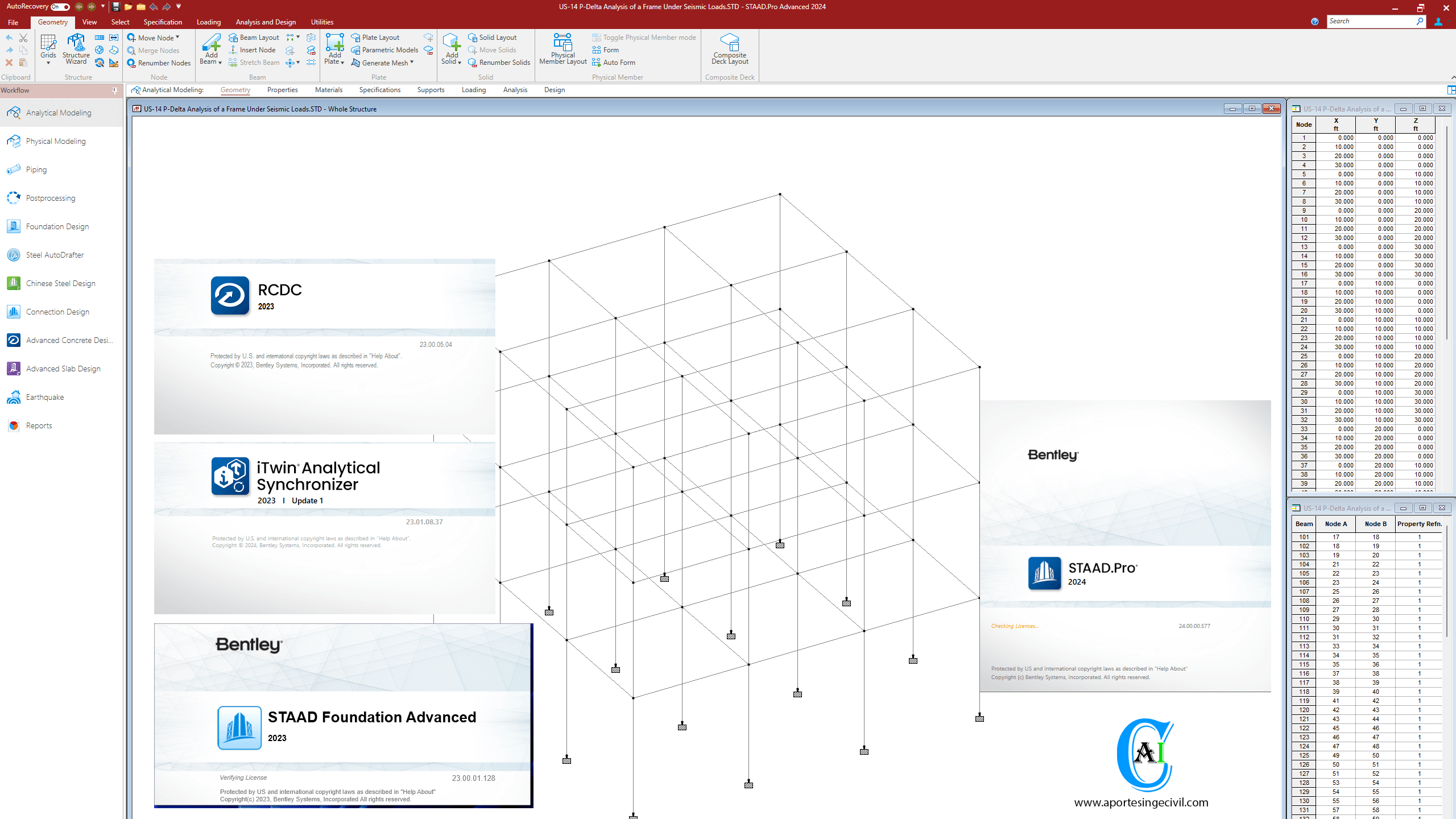Toggle the AutoRecovery switch

pyautogui.click(x=60, y=7)
